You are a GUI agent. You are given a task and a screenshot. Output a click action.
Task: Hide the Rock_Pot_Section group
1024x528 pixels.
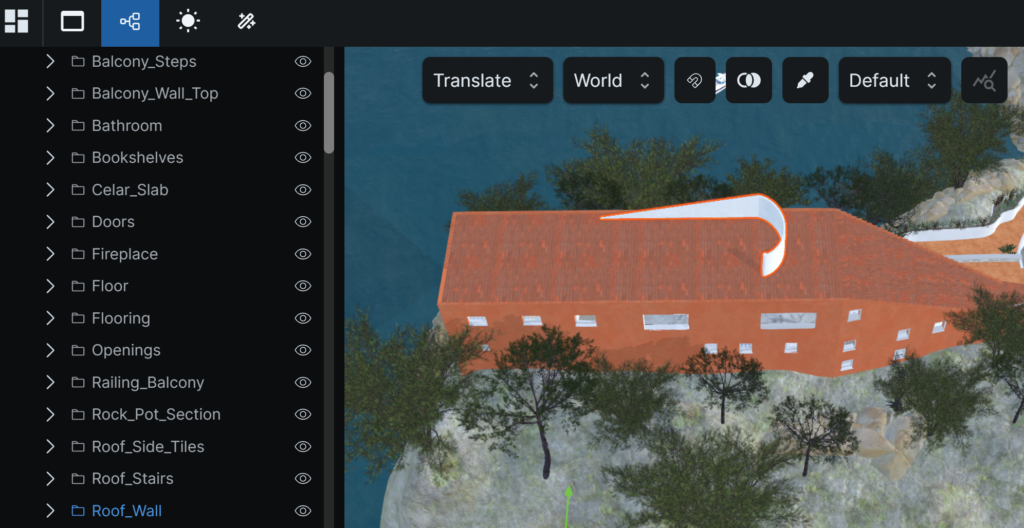coord(302,414)
